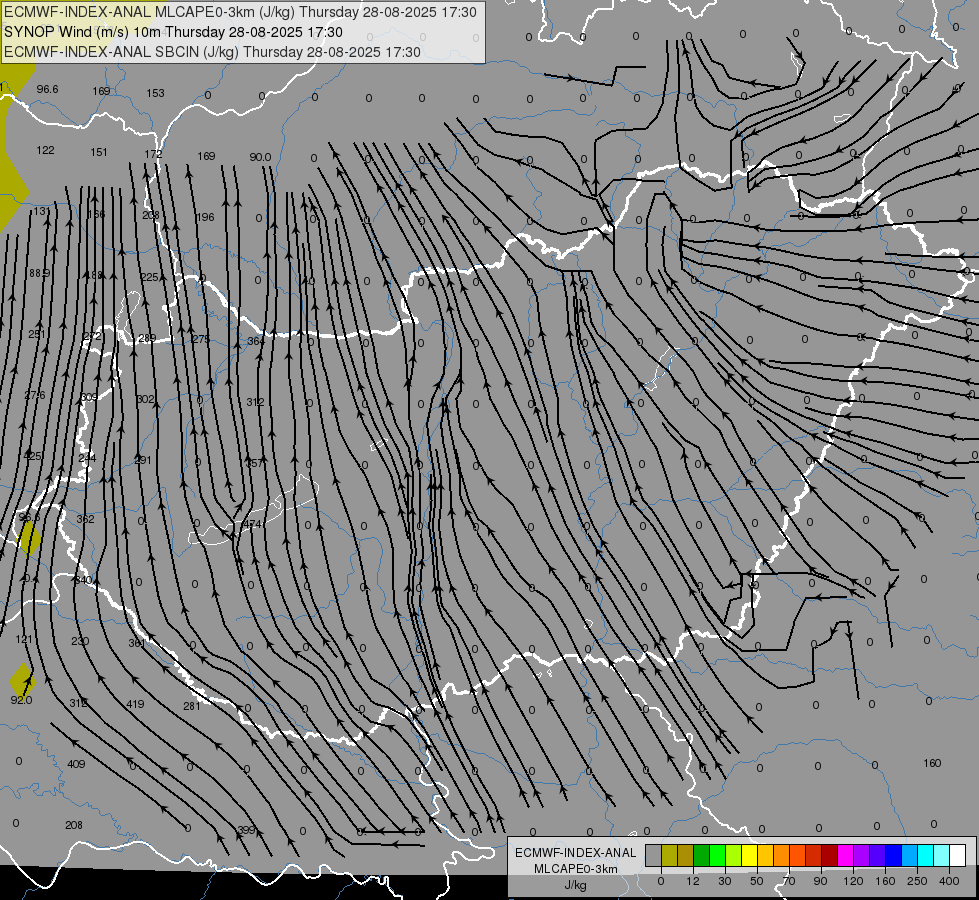
Task: Click the legend tick label 30
Action: pyautogui.click(x=725, y=881)
